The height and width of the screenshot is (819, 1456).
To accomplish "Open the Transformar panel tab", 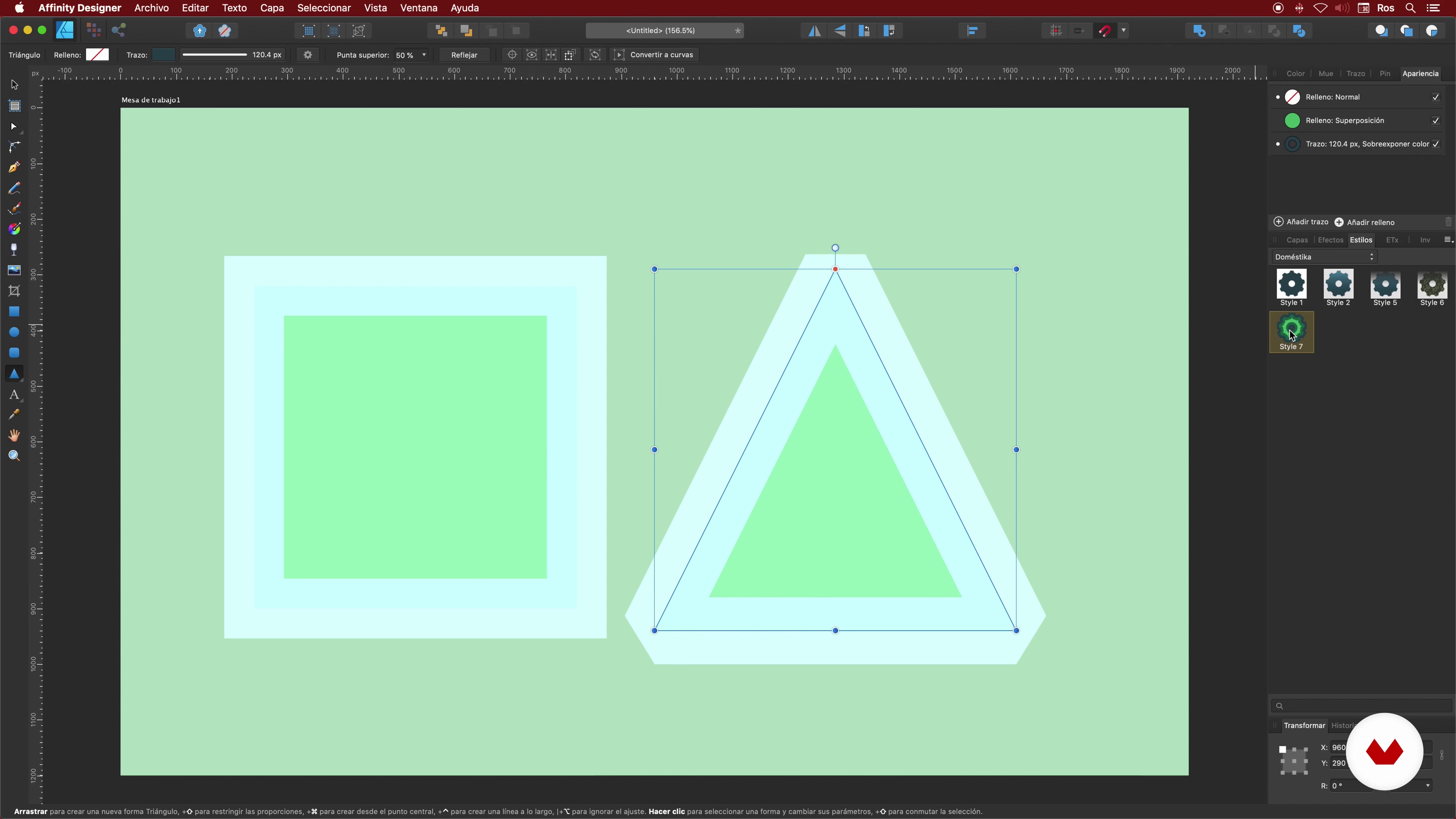I will 1304,725.
